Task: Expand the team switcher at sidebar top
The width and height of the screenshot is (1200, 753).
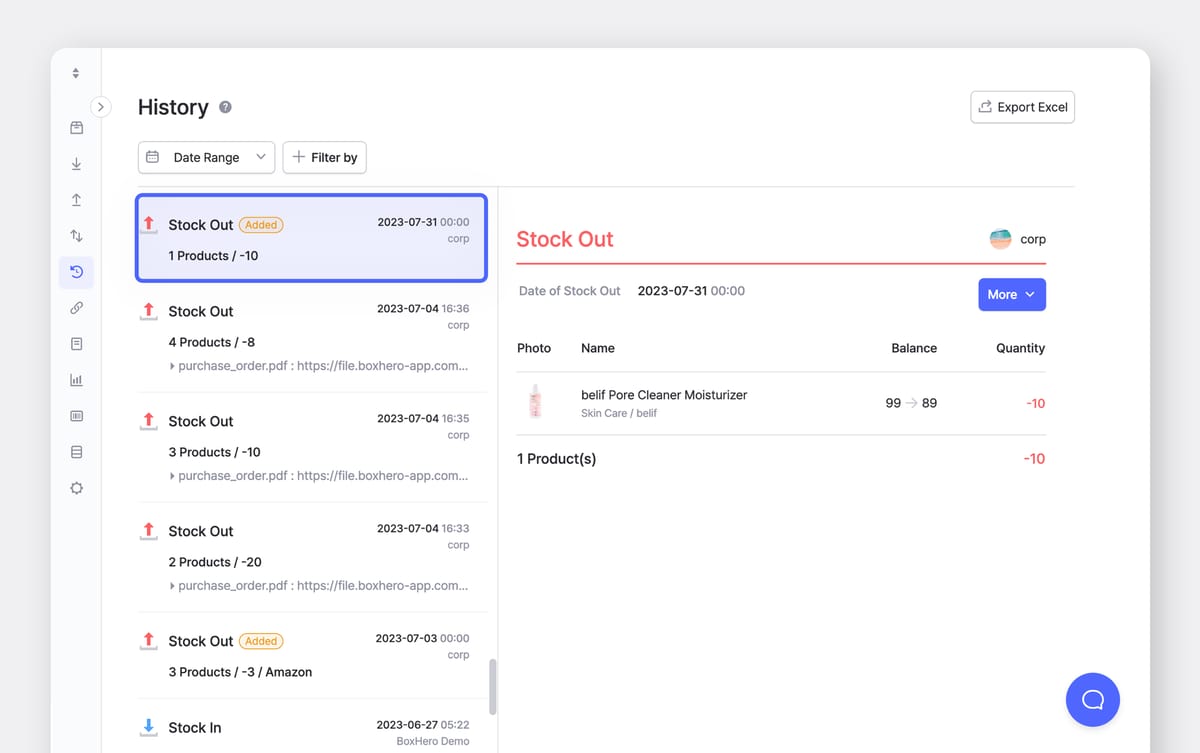Action: 76,74
